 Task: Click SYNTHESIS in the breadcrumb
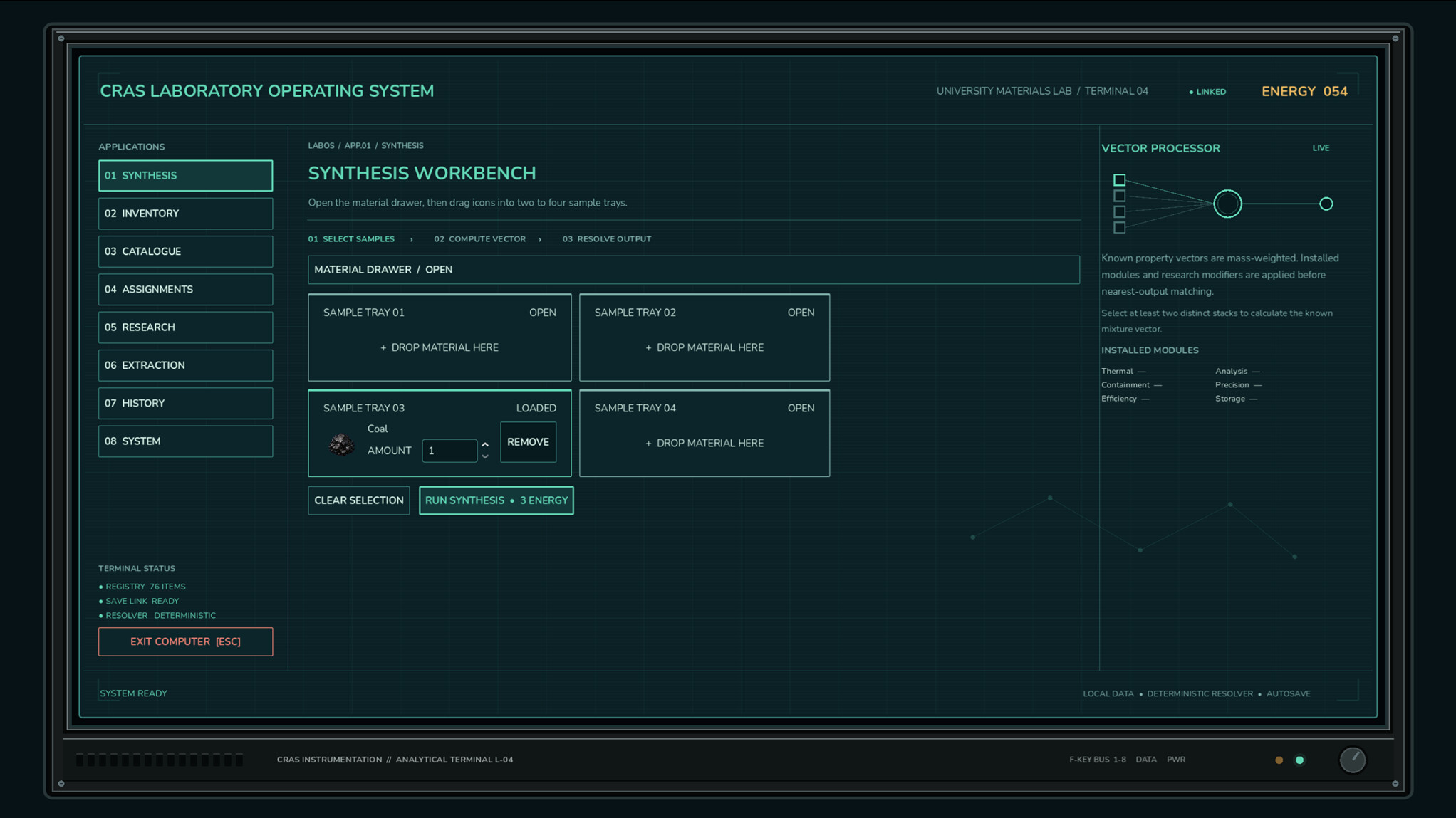tap(402, 145)
